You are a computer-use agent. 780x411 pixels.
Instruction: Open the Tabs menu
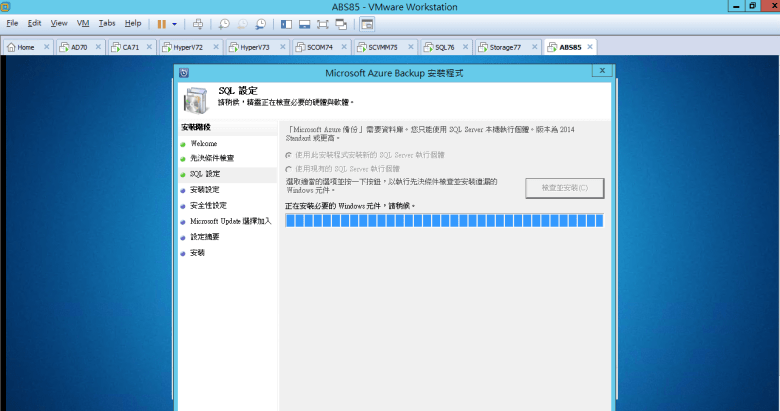pyautogui.click(x=107, y=23)
